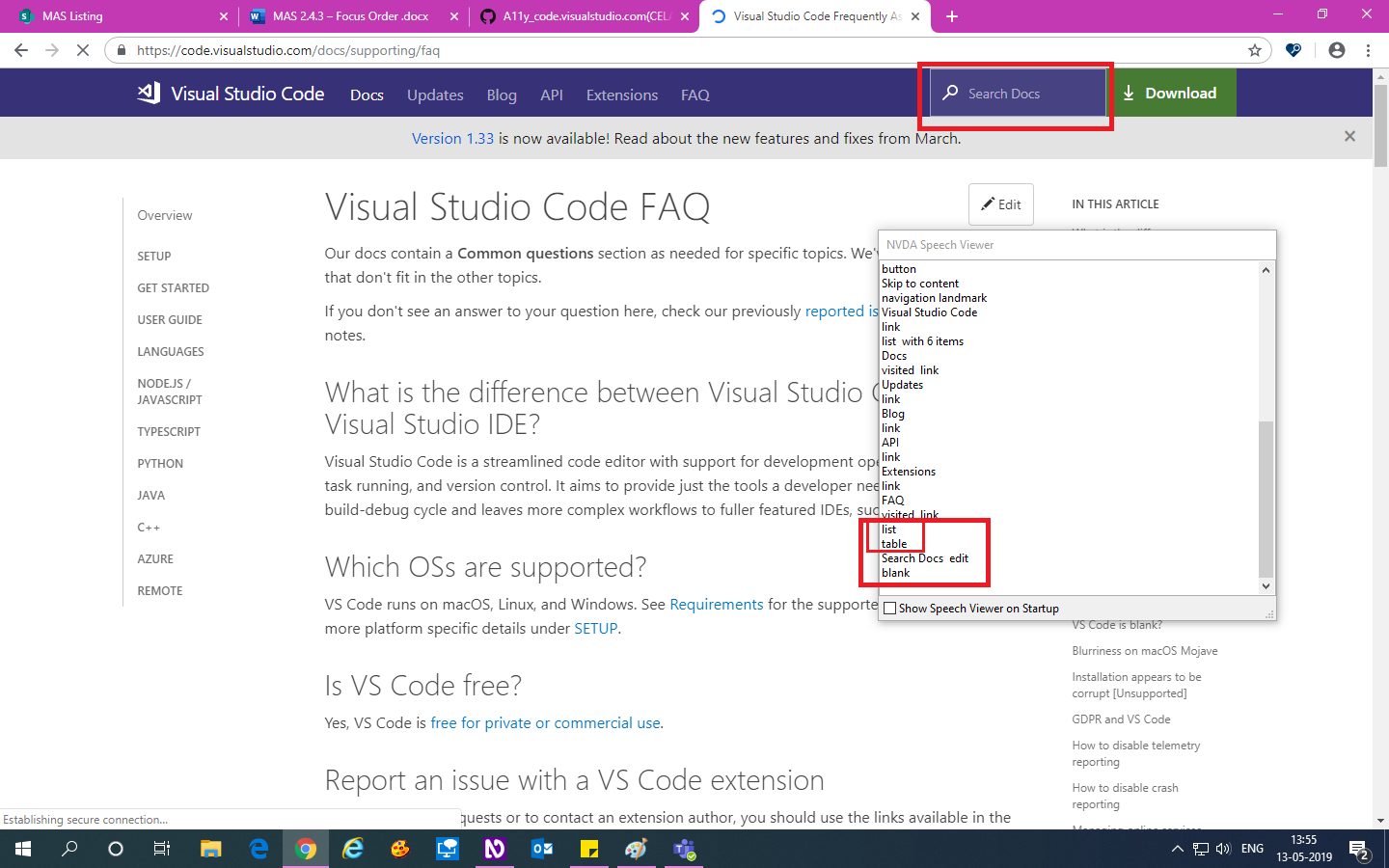
Task: Switch to the MAS 2.4.3 Focus Order tab
Action: 352,16
